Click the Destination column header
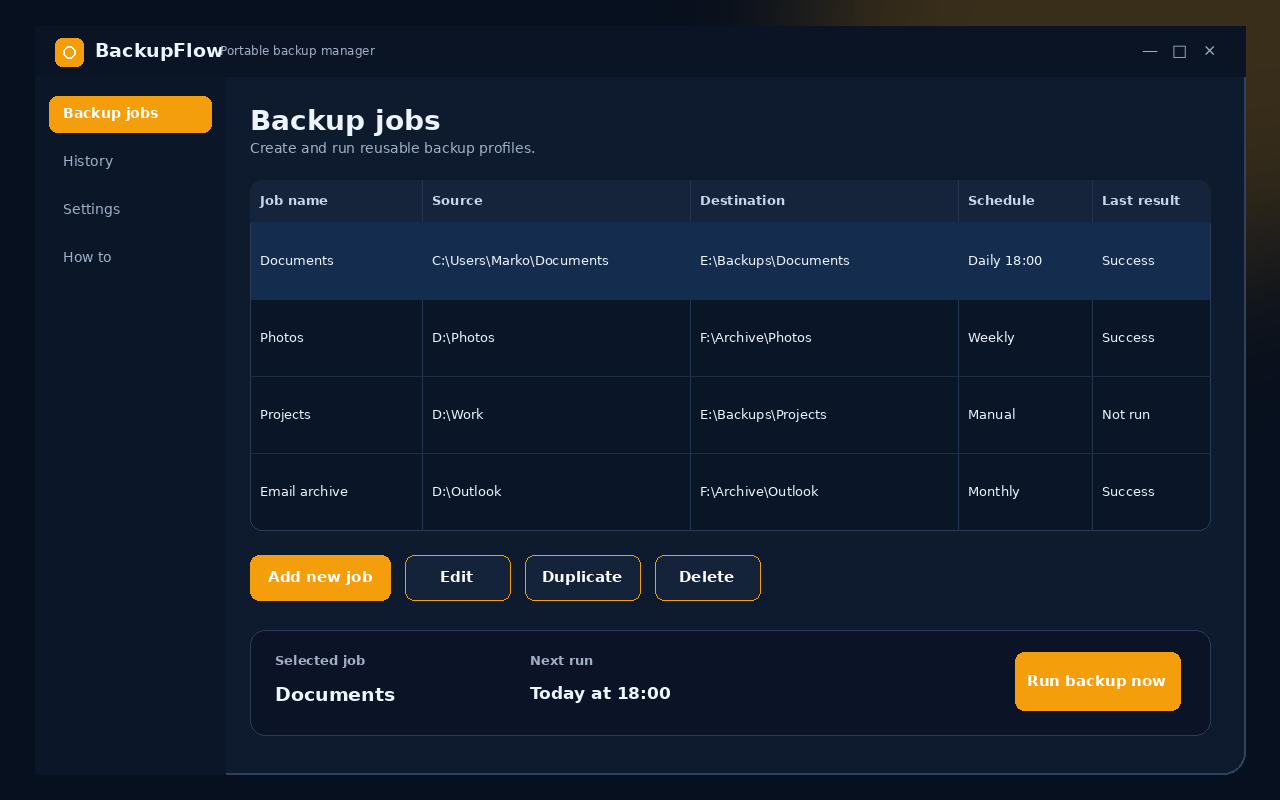This screenshot has height=800, width=1280. tap(824, 201)
